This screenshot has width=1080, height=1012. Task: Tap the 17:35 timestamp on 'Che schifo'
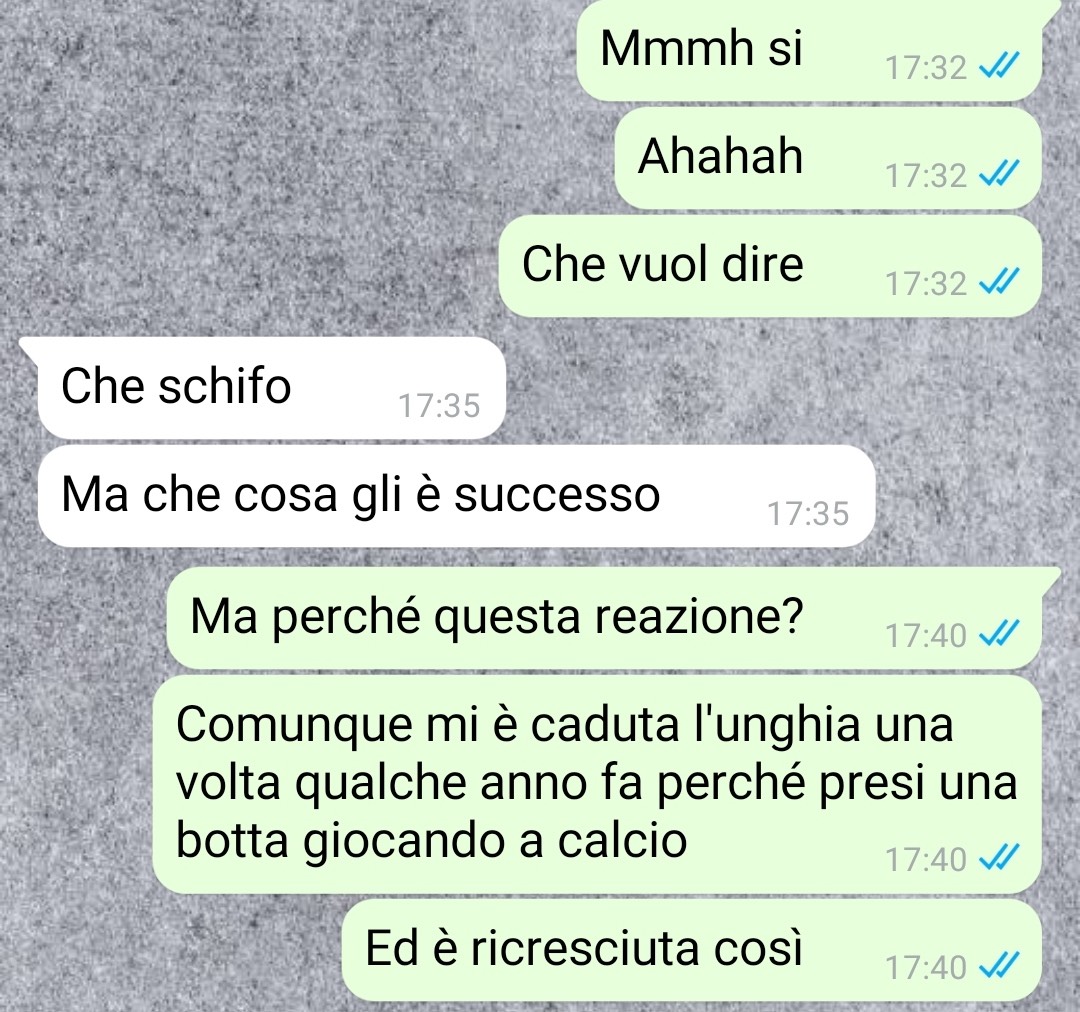439,406
